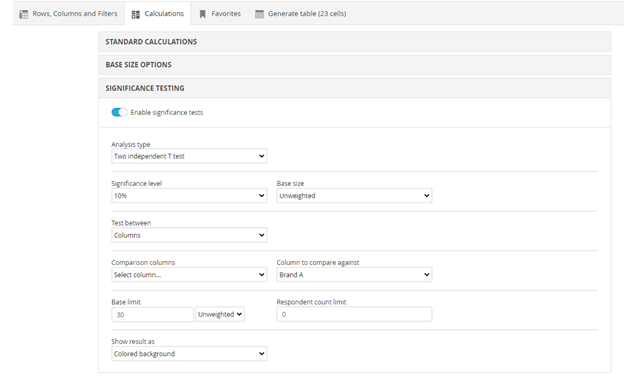This screenshot has width=624, height=376.
Task: Open the Analysis type dropdown
Action: [189, 156]
